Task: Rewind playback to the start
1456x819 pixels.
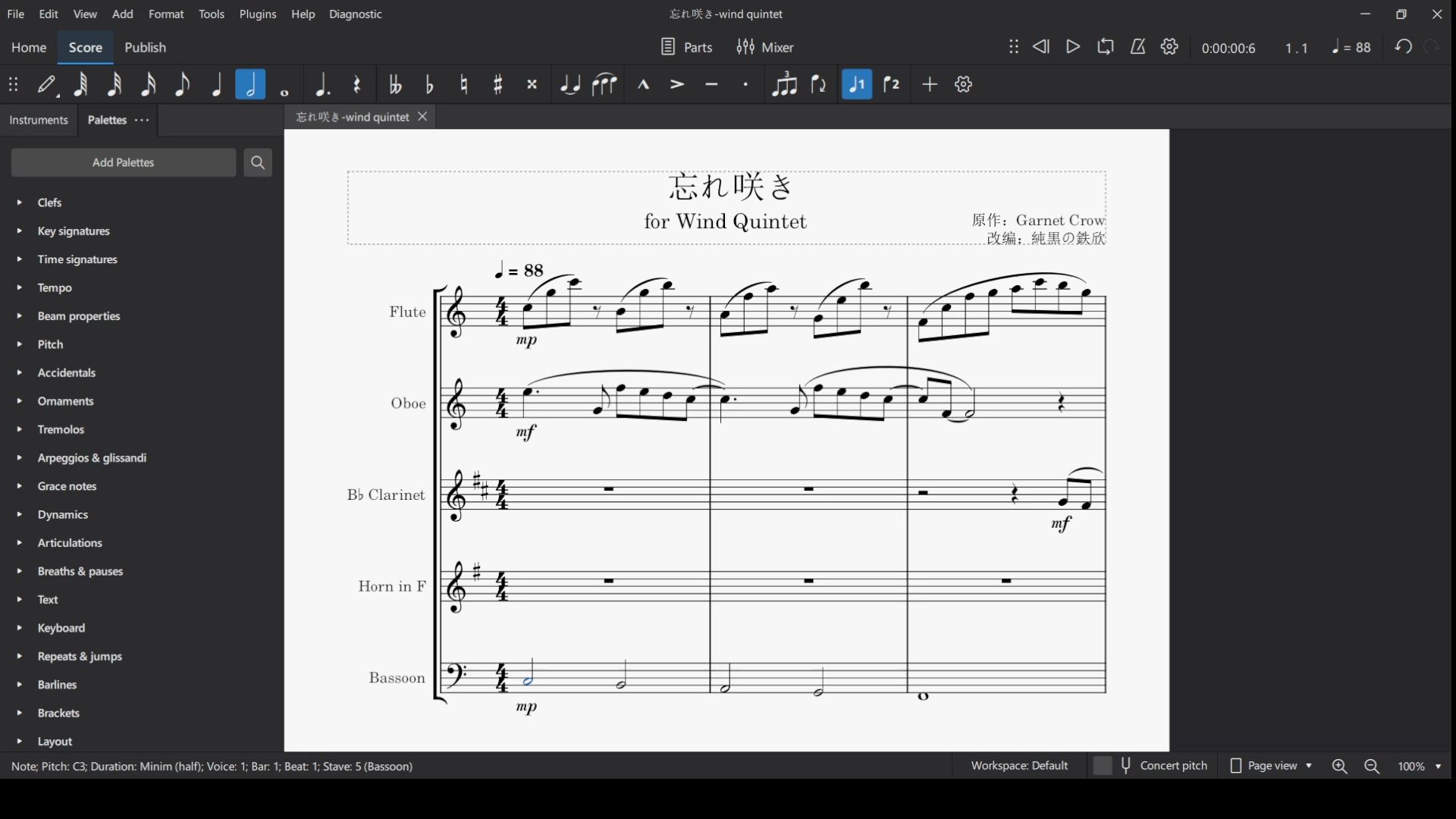Action: click(x=1041, y=47)
